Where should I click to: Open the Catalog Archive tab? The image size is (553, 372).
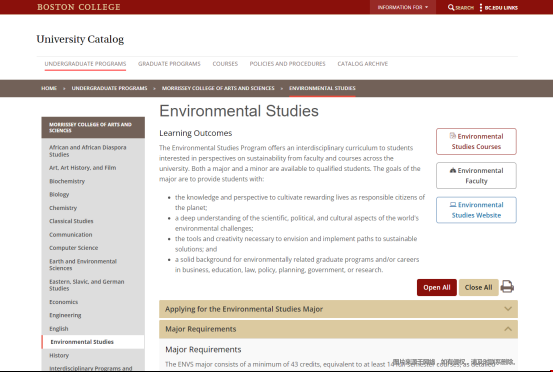pos(363,64)
